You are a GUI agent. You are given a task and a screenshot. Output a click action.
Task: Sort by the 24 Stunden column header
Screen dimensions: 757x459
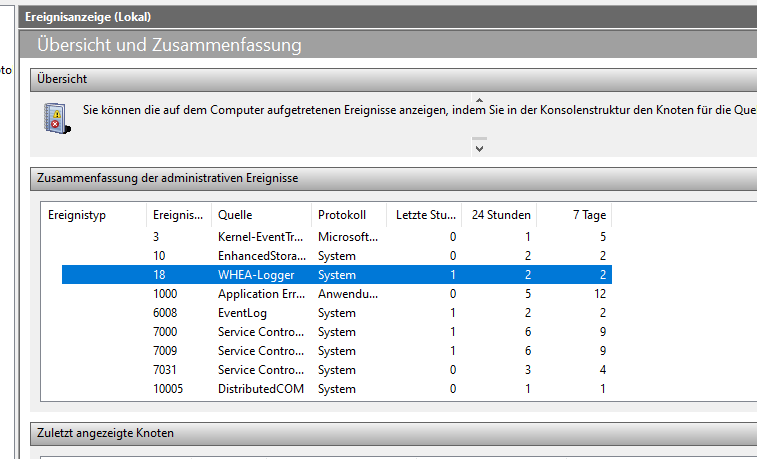pos(499,215)
